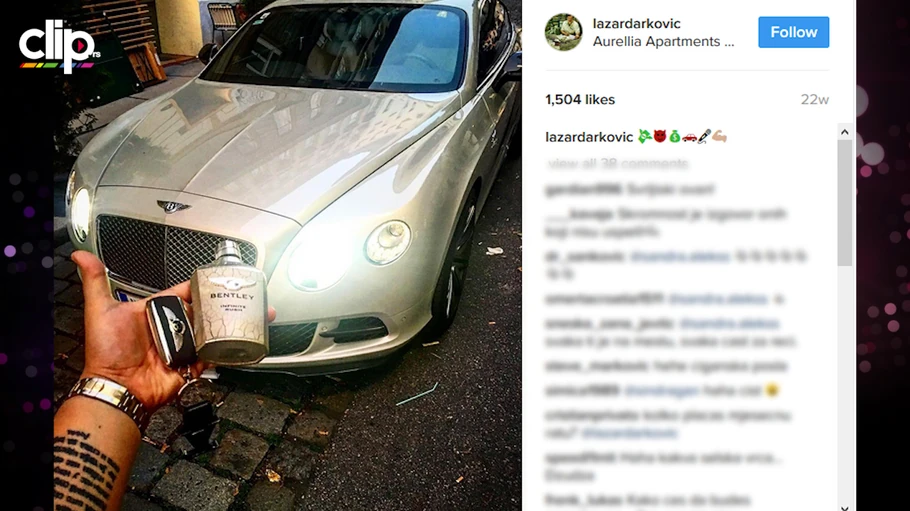
Task: Click the view all 38 comments link
Action: click(618, 164)
